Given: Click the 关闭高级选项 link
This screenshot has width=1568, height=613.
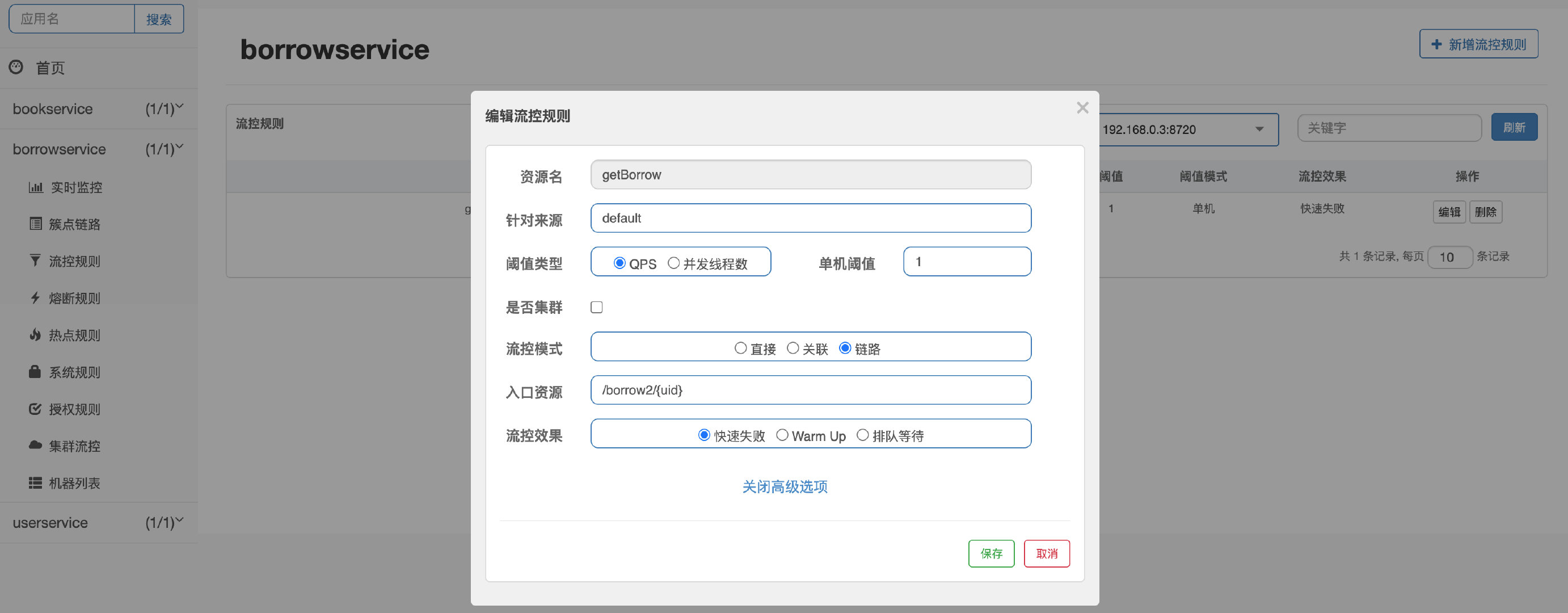Looking at the screenshot, I should (785, 486).
